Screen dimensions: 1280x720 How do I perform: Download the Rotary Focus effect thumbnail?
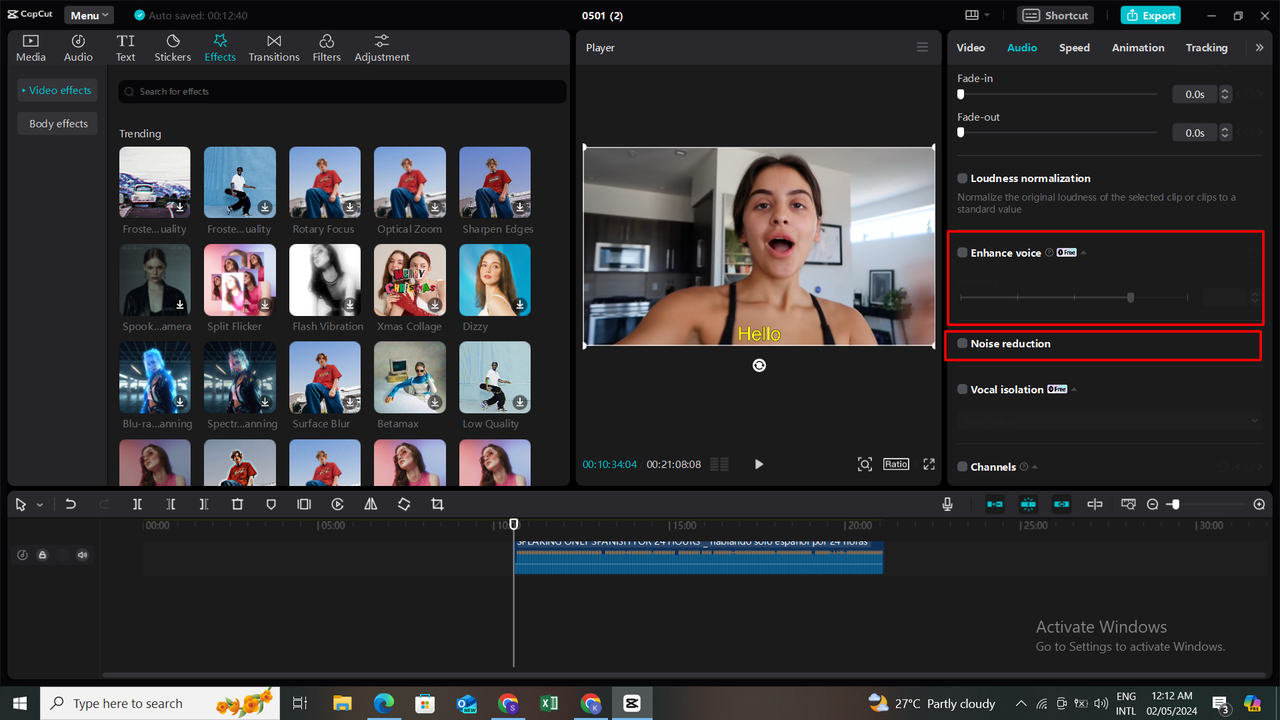click(349, 207)
